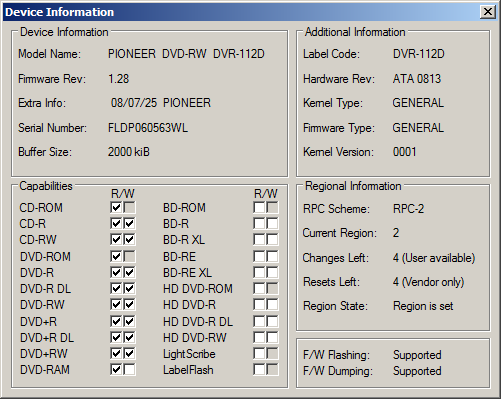
Task: Toggle the BD-RE read checkbox
Action: [x=259, y=256]
